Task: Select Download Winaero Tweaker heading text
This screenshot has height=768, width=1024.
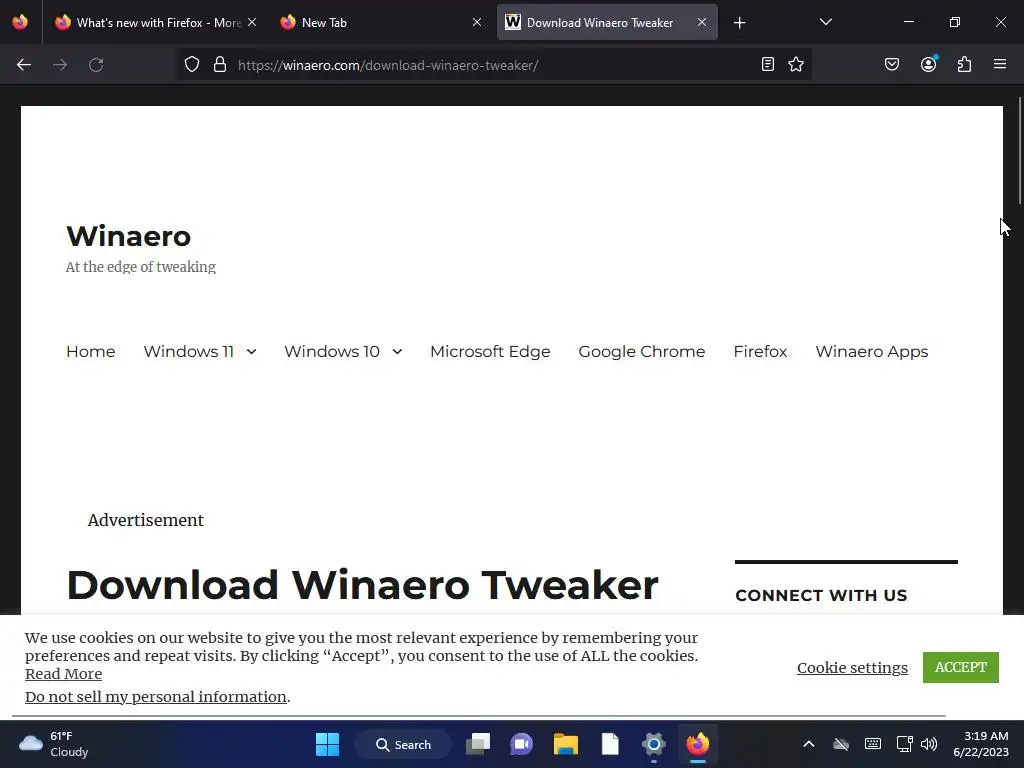Action: tap(362, 584)
